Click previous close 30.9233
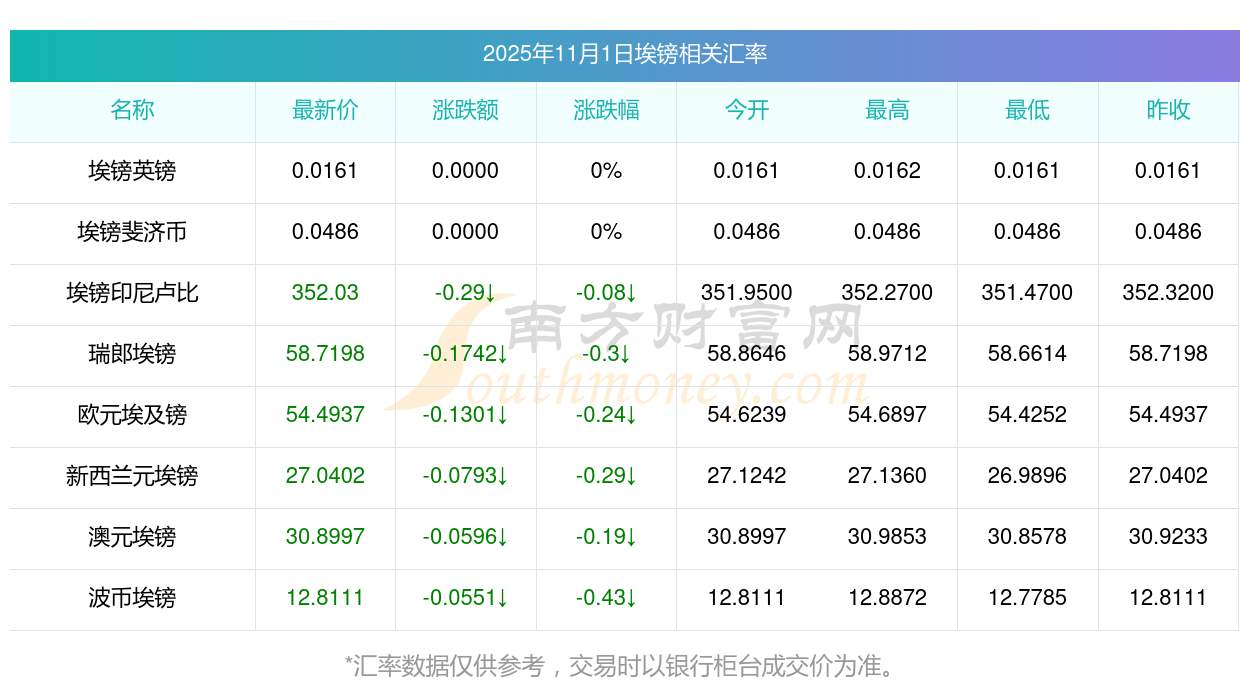Viewport: 1250px width, 697px height. point(1168,537)
